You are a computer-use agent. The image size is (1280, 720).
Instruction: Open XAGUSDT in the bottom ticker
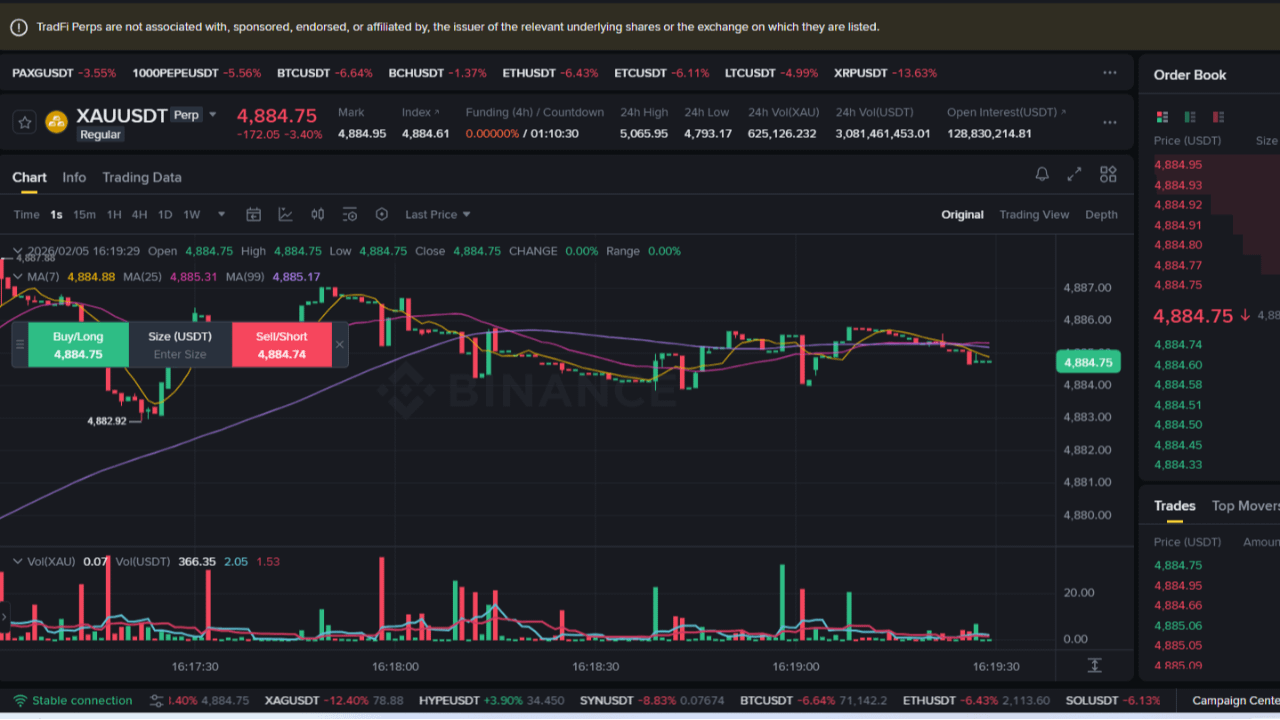[334, 700]
